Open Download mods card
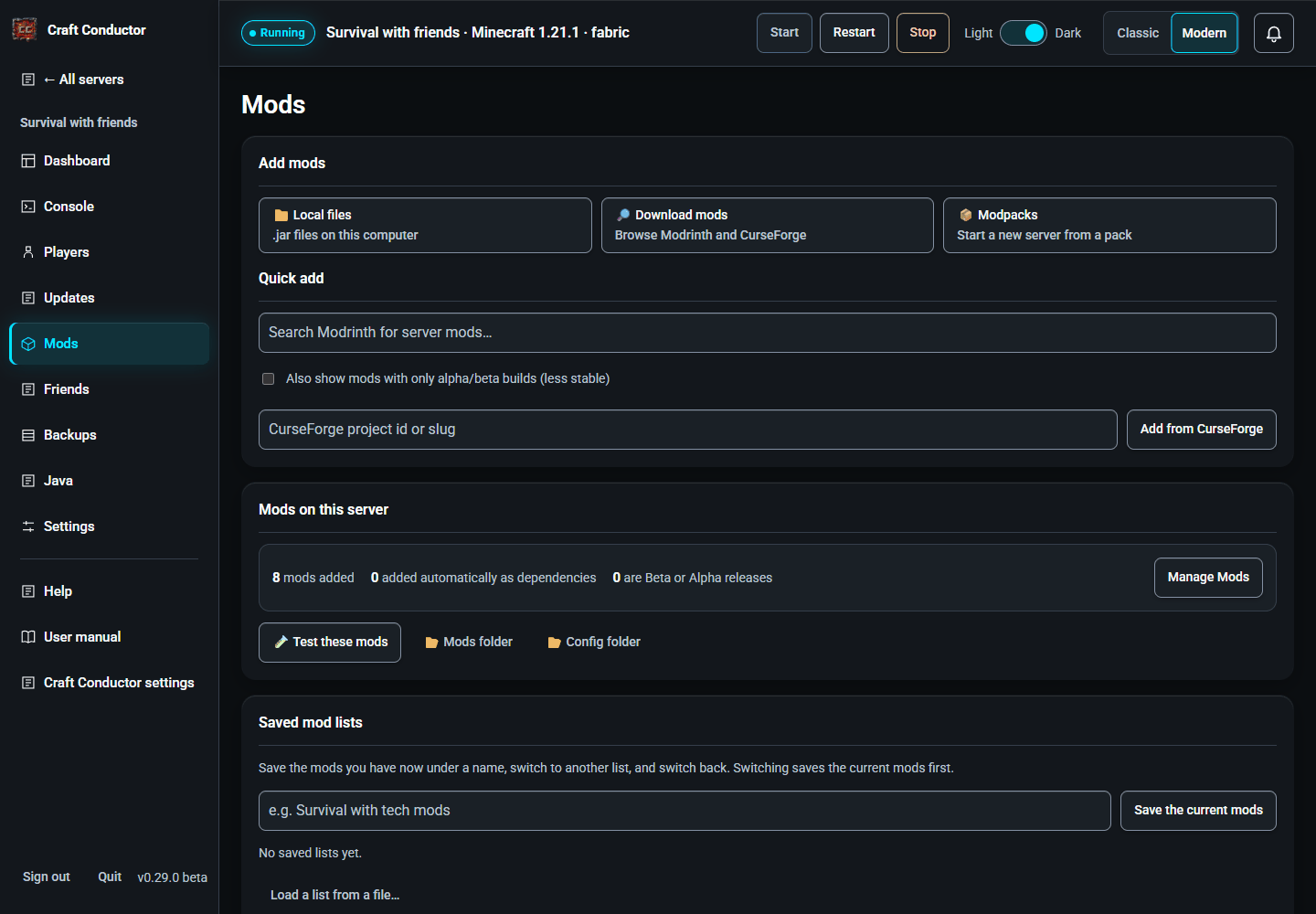 coord(768,225)
